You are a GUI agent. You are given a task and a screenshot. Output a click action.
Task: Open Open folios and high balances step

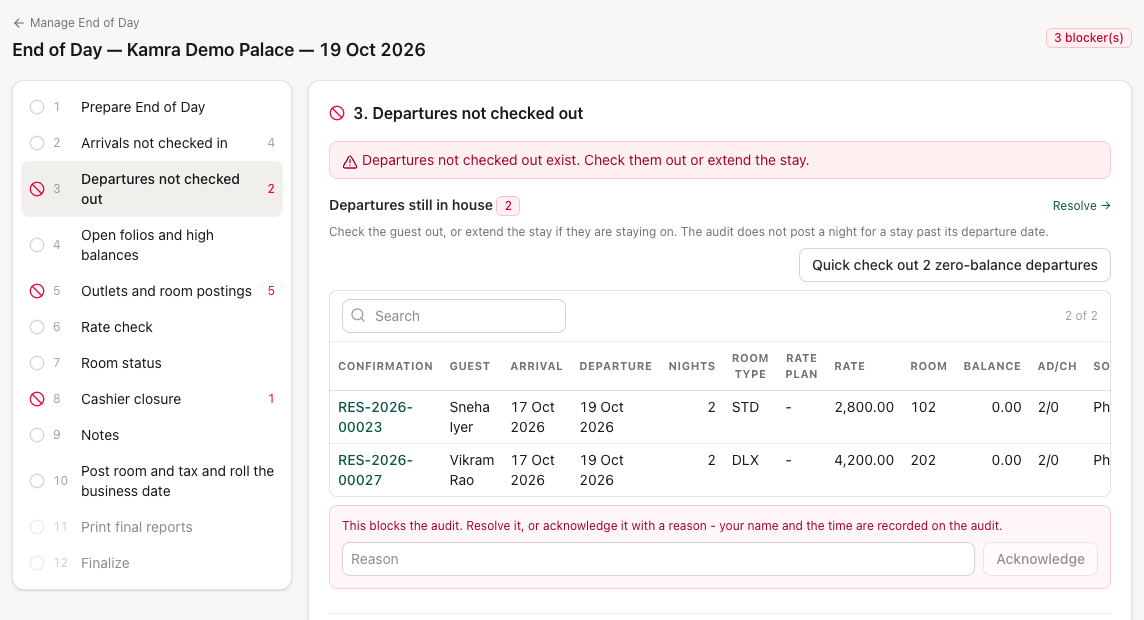point(152,245)
